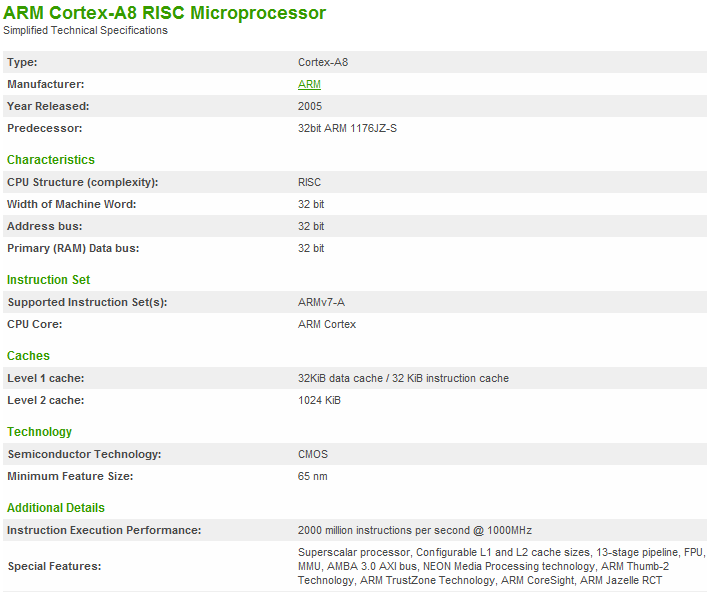Click the Simplified Technical Specifications subtitle
Image resolution: width=707 pixels, height=592 pixels.
(85, 31)
